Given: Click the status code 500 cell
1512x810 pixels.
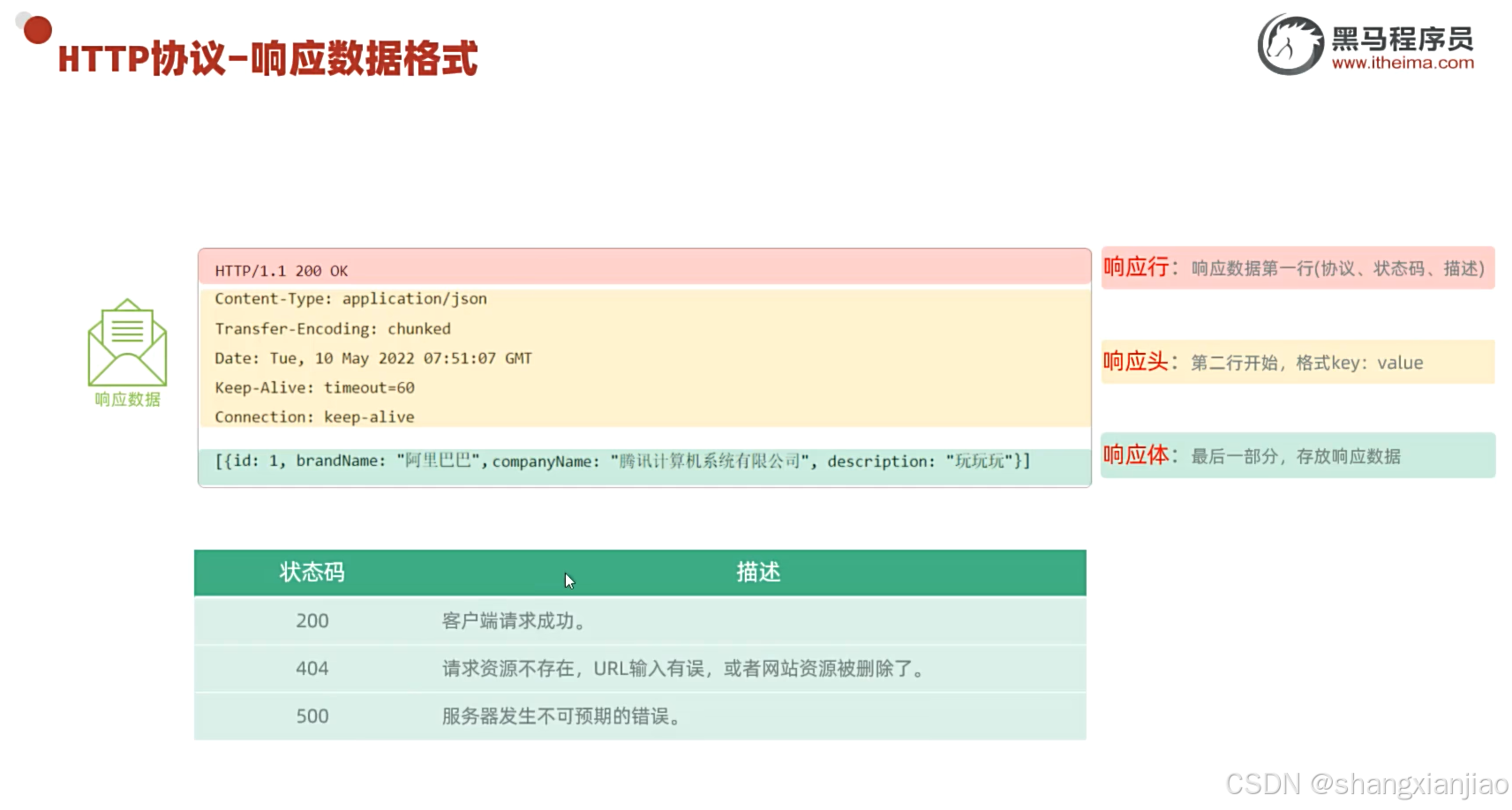Looking at the screenshot, I should tap(312, 716).
